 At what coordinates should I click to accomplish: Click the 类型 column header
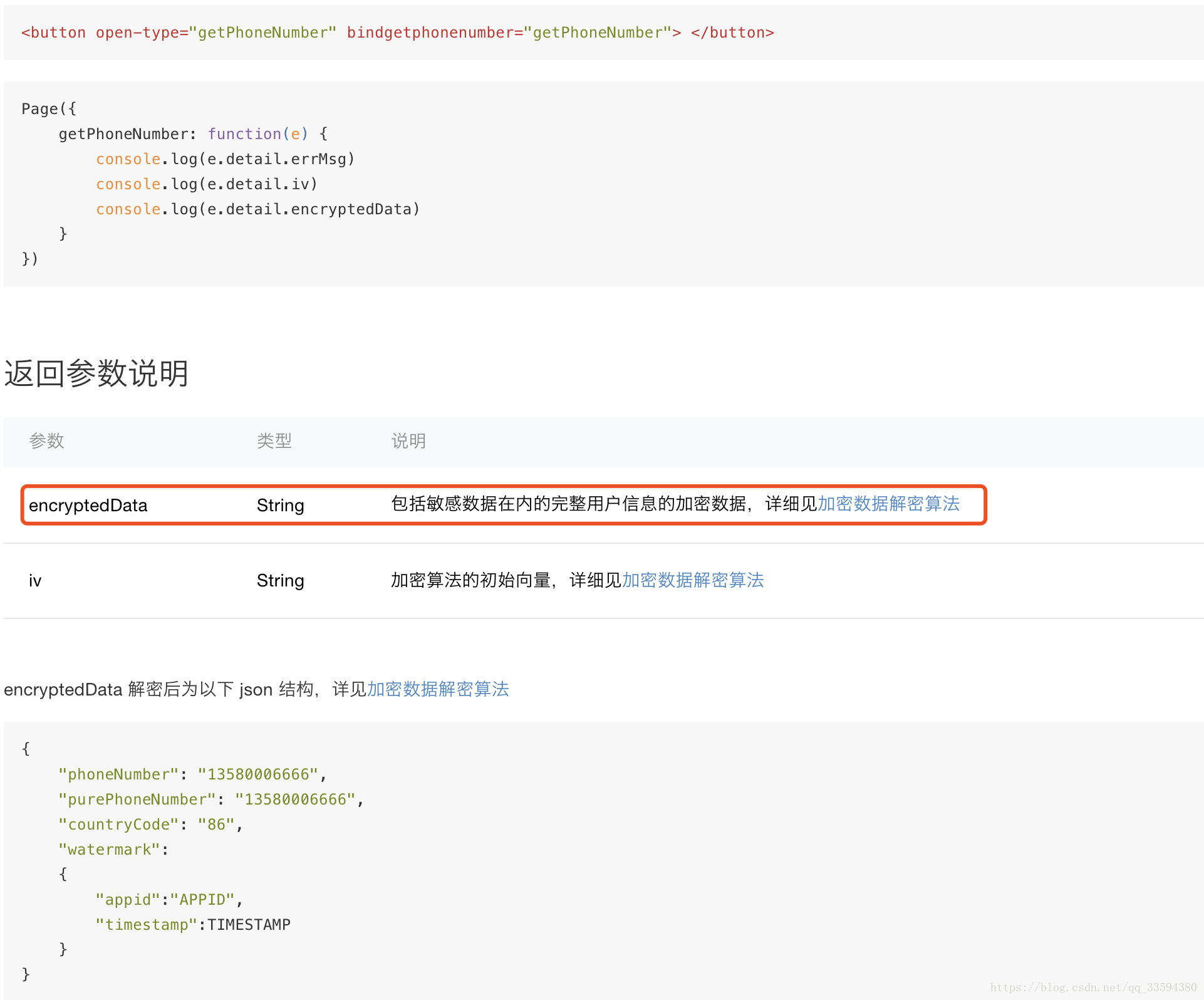pos(274,441)
